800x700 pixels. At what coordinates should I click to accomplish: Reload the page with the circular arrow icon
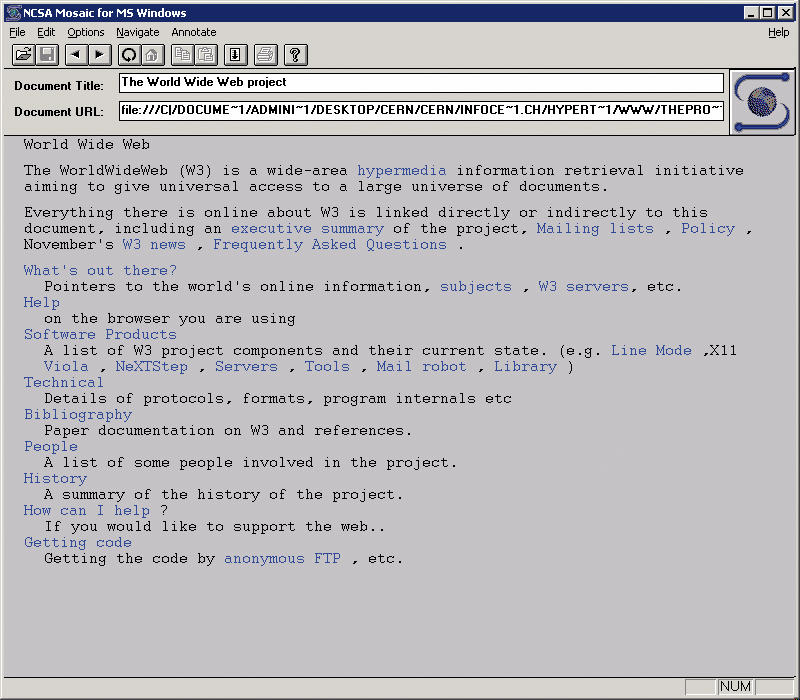tap(129, 55)
